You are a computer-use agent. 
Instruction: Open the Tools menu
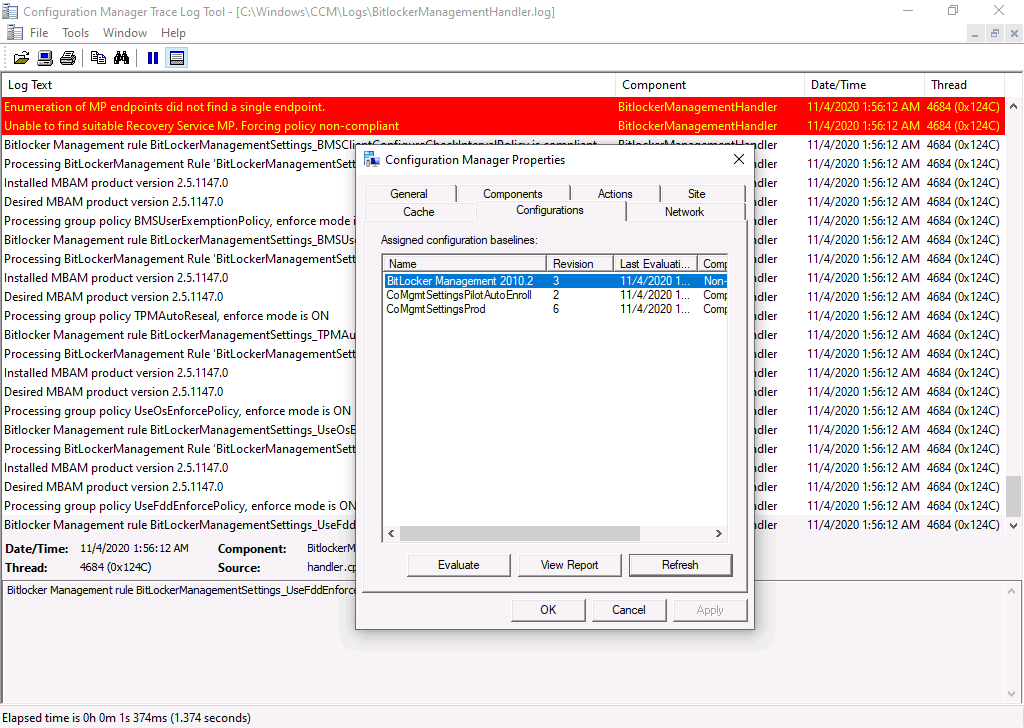[x=75, y=33]
